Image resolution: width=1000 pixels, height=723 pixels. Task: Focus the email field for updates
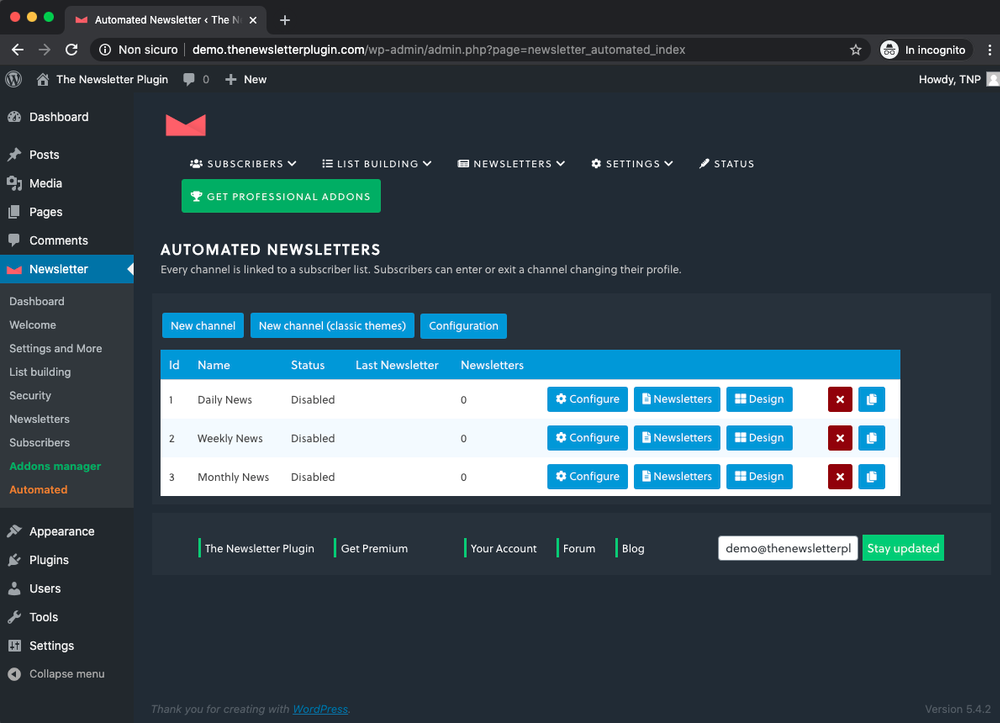pyautogui.click(x=788, y=548)
